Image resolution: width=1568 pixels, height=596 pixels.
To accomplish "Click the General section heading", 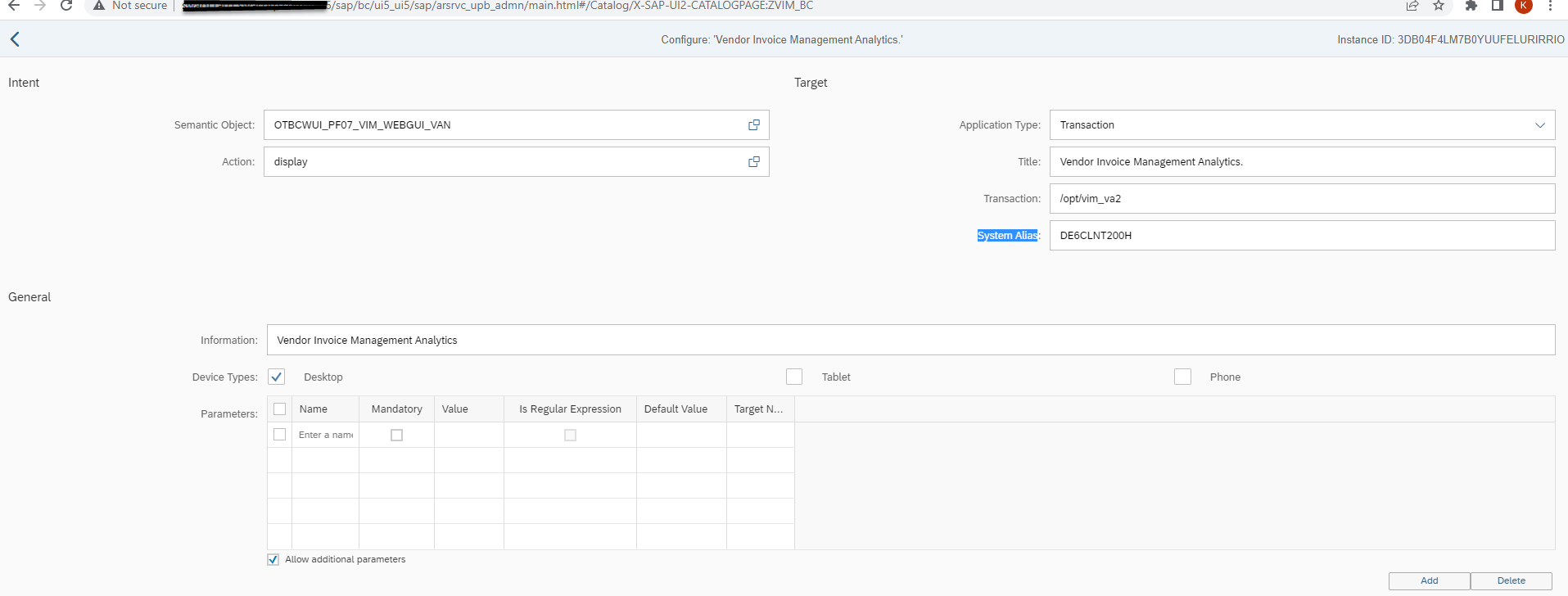I will (29, 297).
